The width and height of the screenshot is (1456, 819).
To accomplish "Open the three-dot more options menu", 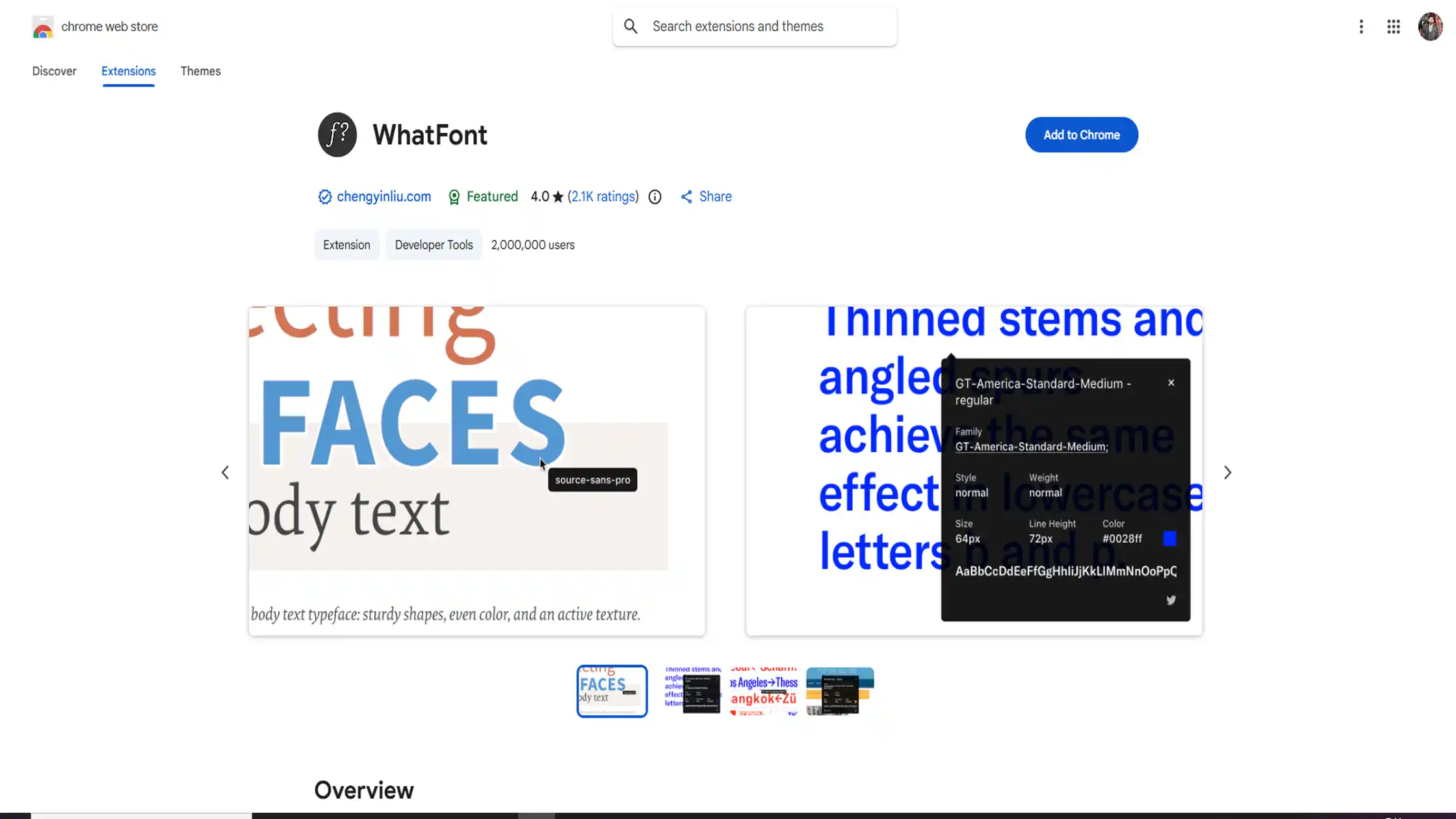I will tap(1360, 27).
